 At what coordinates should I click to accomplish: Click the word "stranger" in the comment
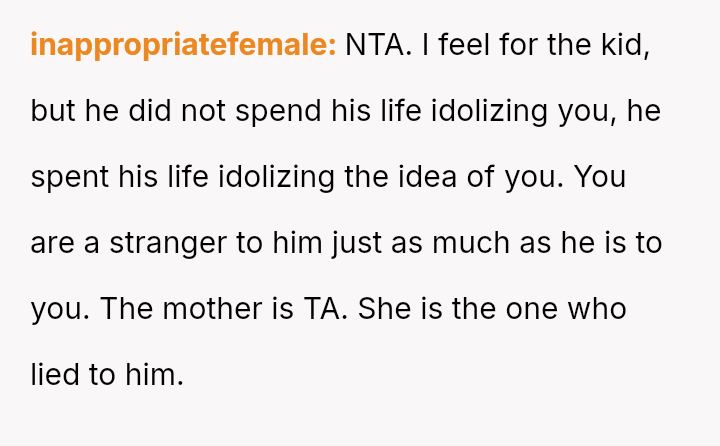(158, 243)
